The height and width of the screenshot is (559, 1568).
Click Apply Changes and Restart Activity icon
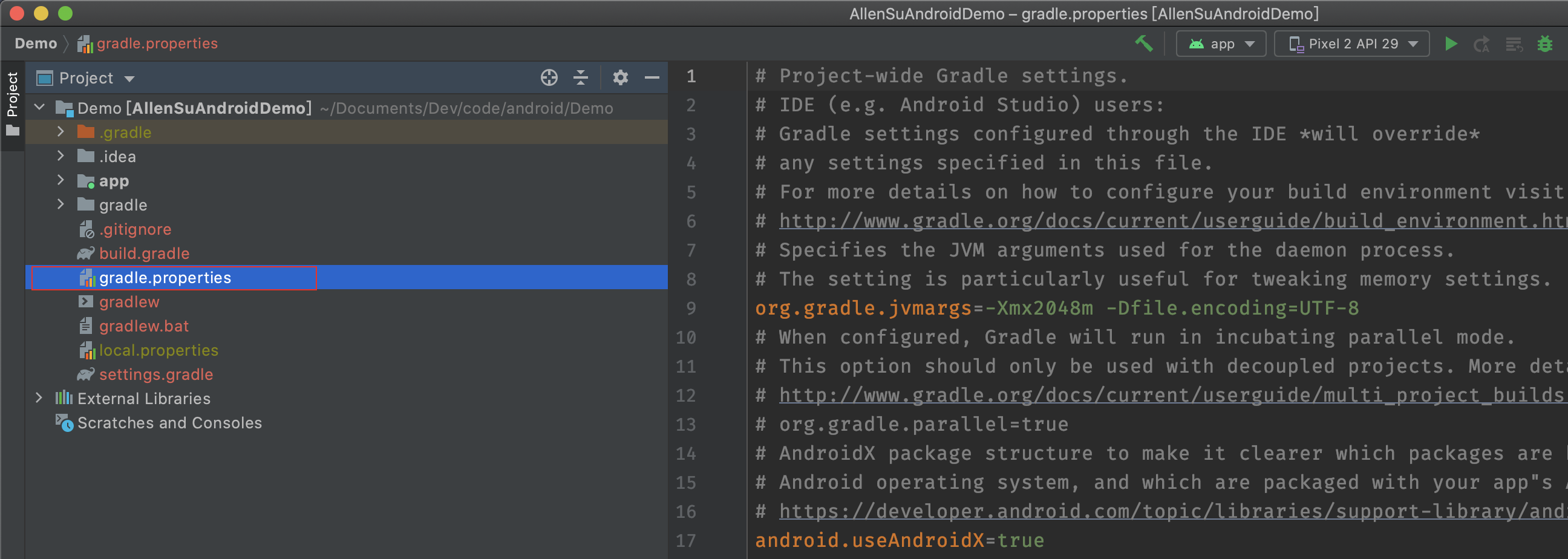[1481, 44]
